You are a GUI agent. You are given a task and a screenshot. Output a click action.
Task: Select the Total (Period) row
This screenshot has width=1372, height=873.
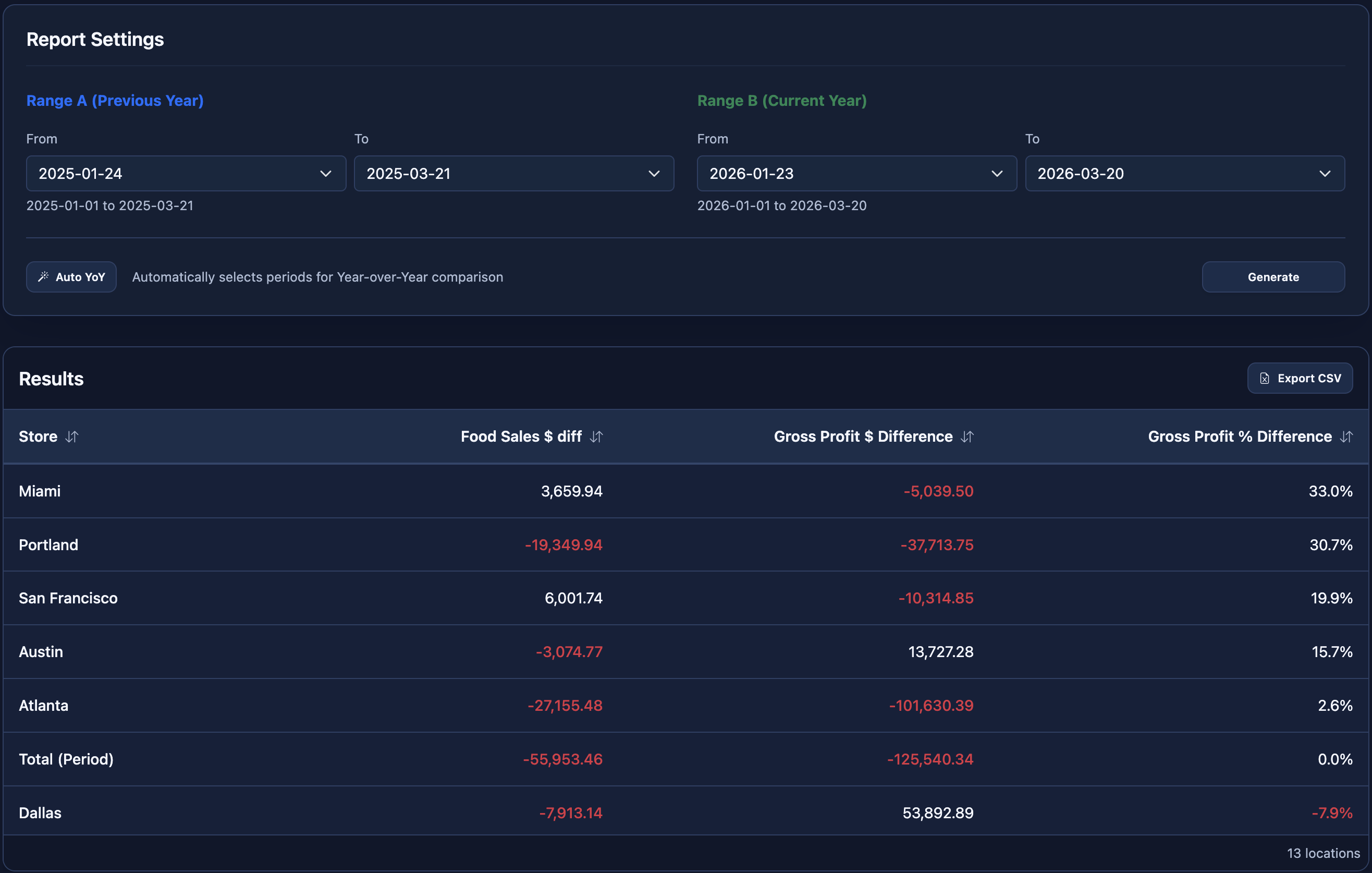685,759
